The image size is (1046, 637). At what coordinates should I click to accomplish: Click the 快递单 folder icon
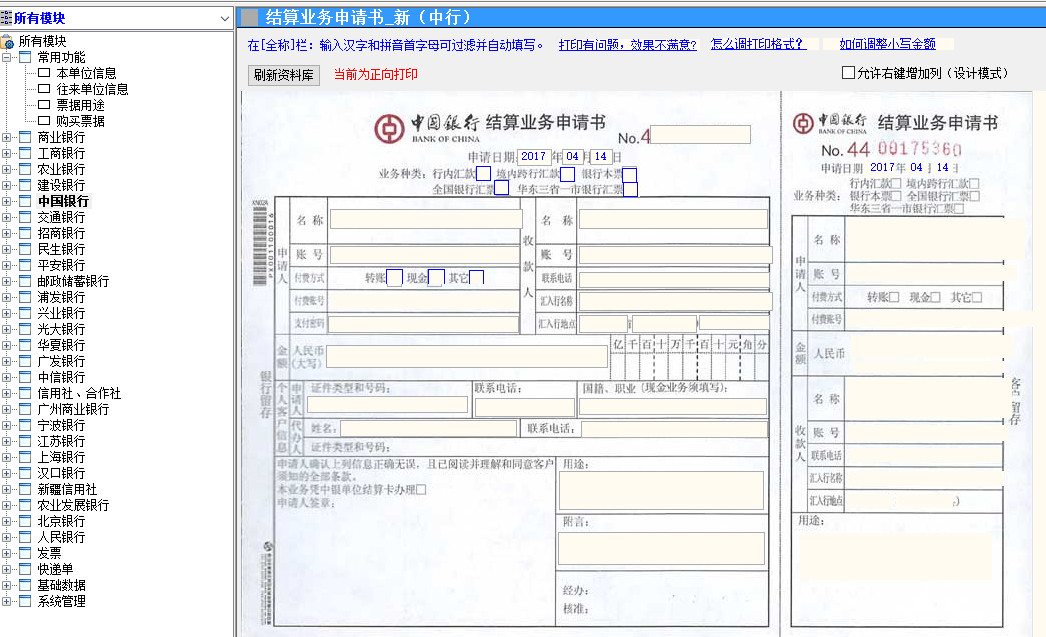coord(25,570)
